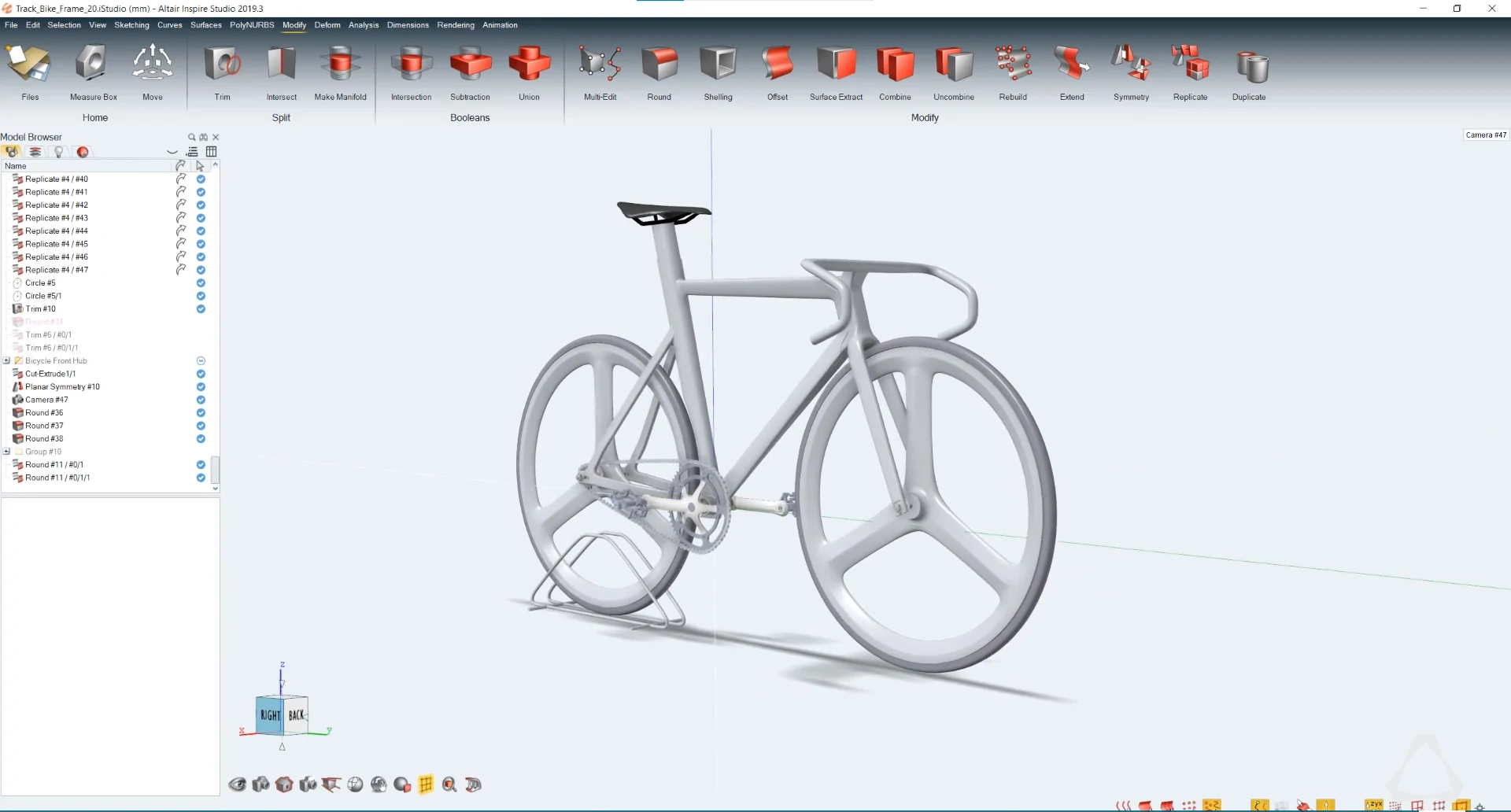The width and height of the screenshot is (1511, 812).
Task: Switch to the PolyNURBS ribbon tab
Action: [252, 25]
